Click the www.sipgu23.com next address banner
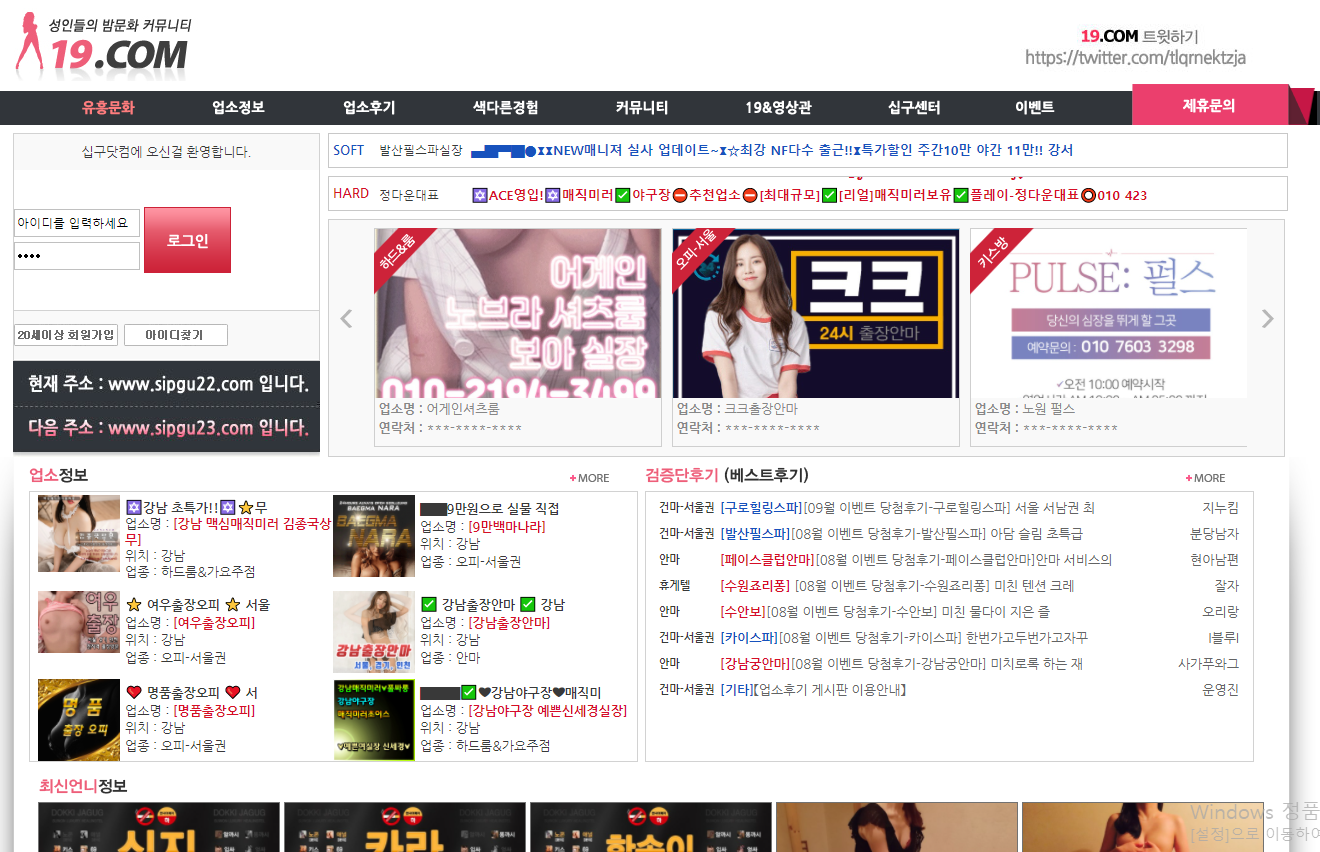 (x=167, y=428)
